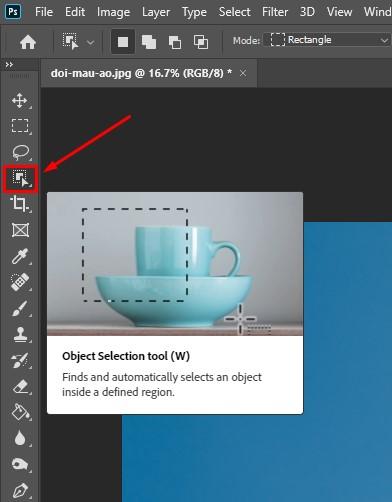This screenshot has width=392, height=502.
Task: Expand the toolbar with double-arrow
Action: click(x=9, y=65)
